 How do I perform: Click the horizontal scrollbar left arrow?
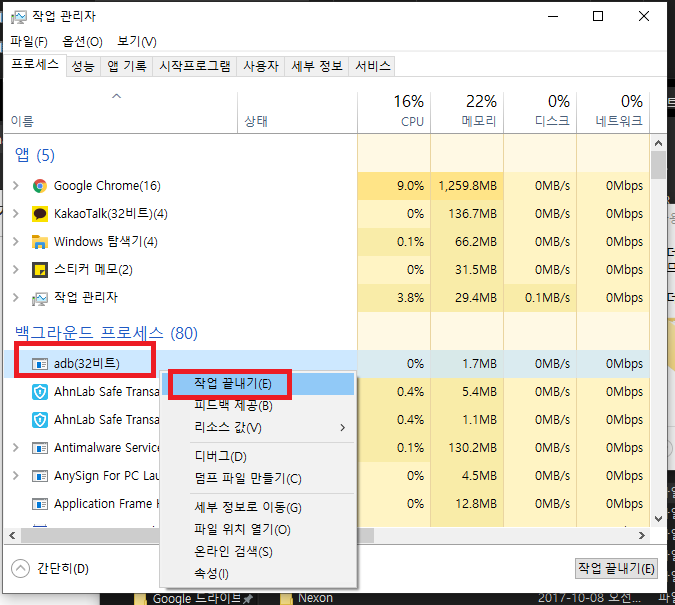(12, 535)
